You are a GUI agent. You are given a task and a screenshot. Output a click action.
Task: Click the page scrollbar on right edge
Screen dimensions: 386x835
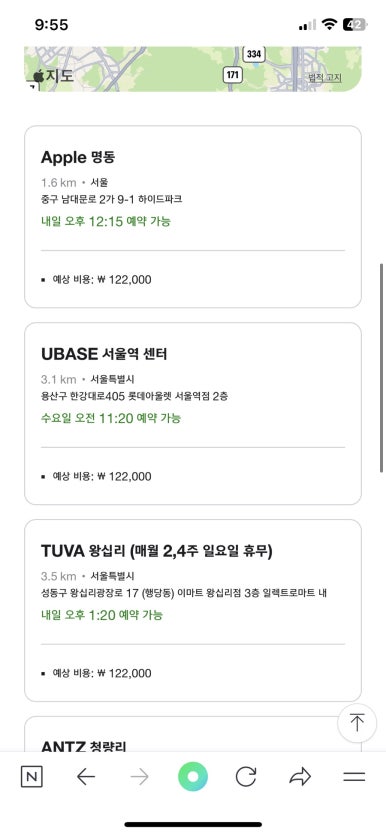[x=382, y=367]
